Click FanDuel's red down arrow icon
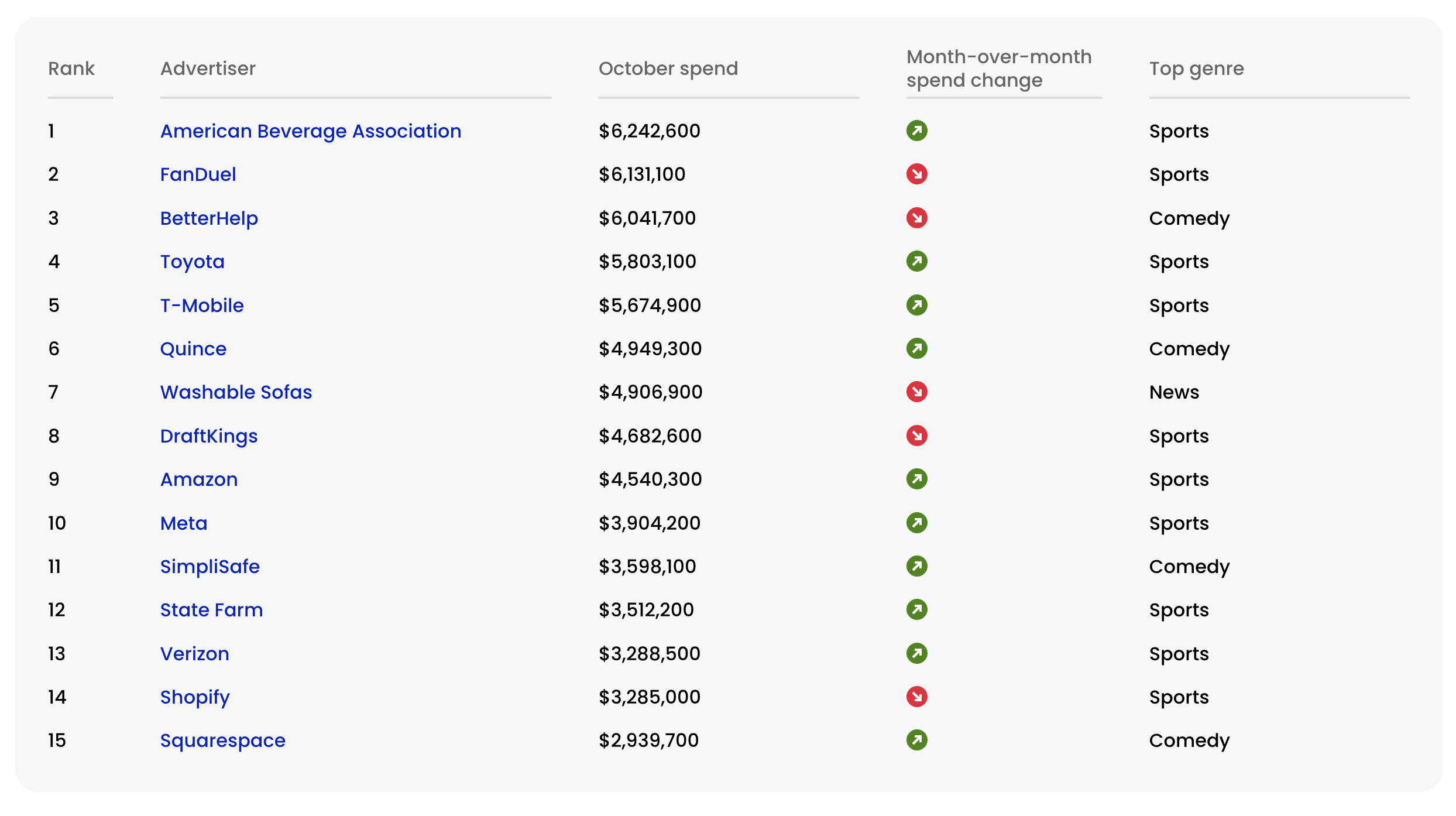Image resolution: width=1456 pixels, height=816 pixels. [x=916, y=174]
